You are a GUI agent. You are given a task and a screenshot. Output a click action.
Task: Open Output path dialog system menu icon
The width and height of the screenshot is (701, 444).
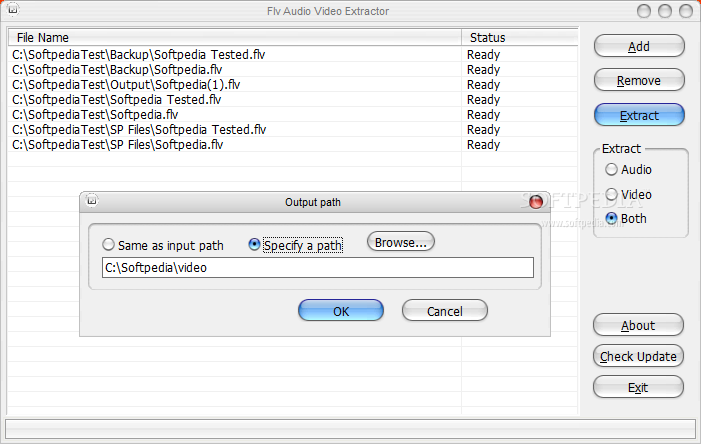pos(92,201)
